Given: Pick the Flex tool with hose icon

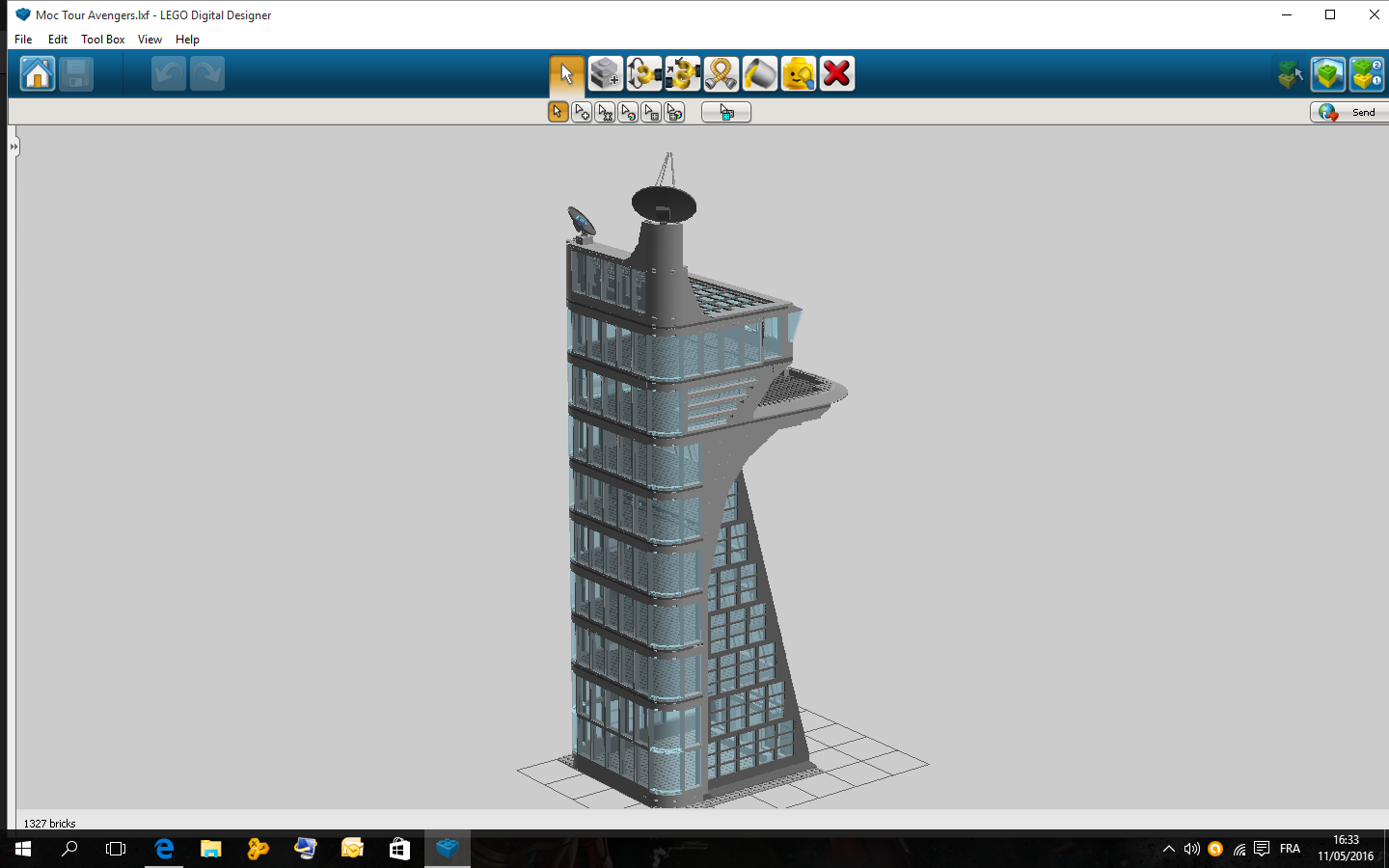Looking at the screenshot, I should (x=721, y=73).
